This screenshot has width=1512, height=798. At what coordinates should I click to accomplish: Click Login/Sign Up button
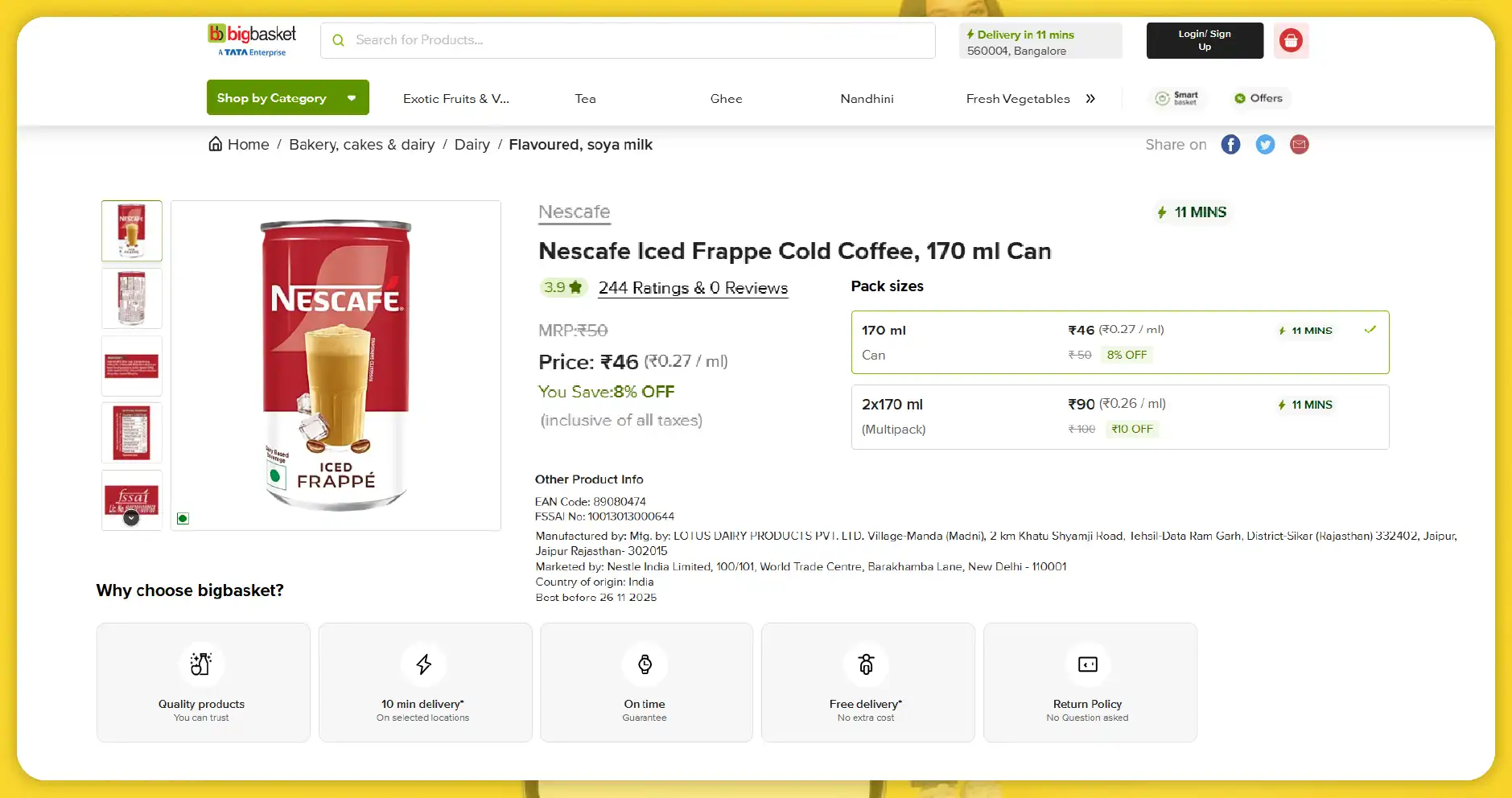(x=1204, y=40)
